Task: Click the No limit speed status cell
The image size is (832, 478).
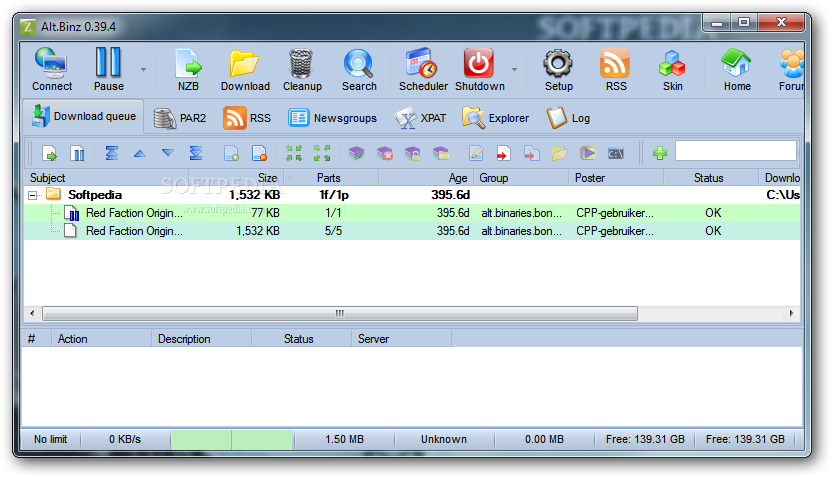Action: 50,439
